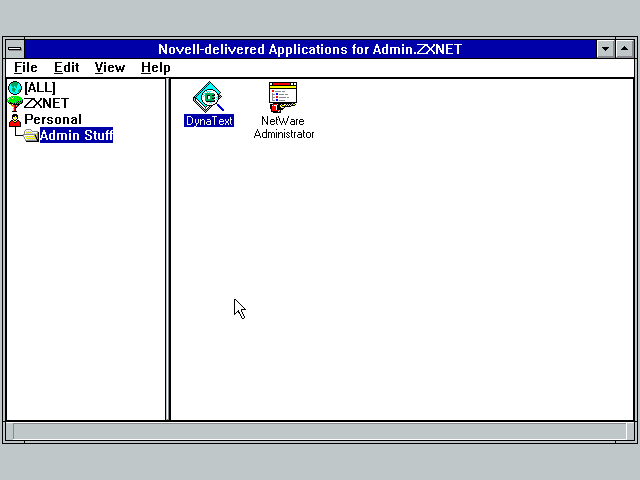Open the View menu
640x480 pixels.
(x=110, y=67)
